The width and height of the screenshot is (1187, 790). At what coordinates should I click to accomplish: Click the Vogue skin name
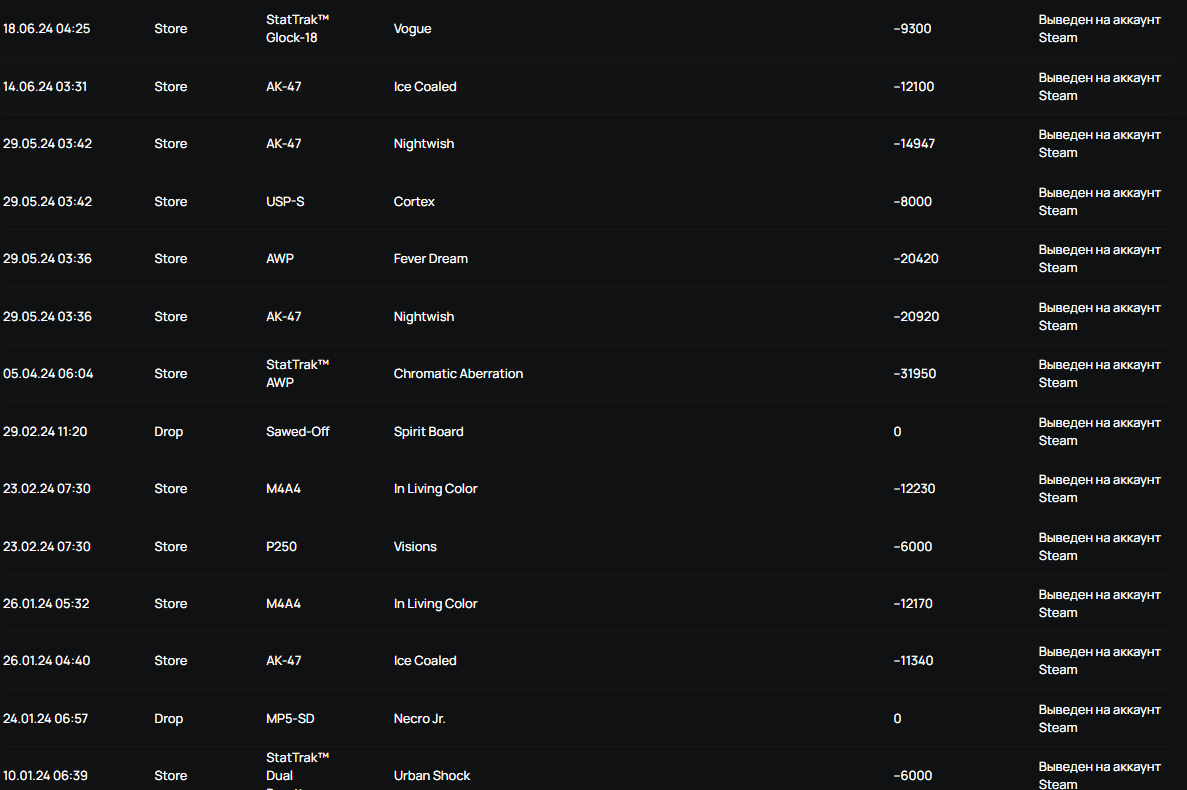point(412,29)
